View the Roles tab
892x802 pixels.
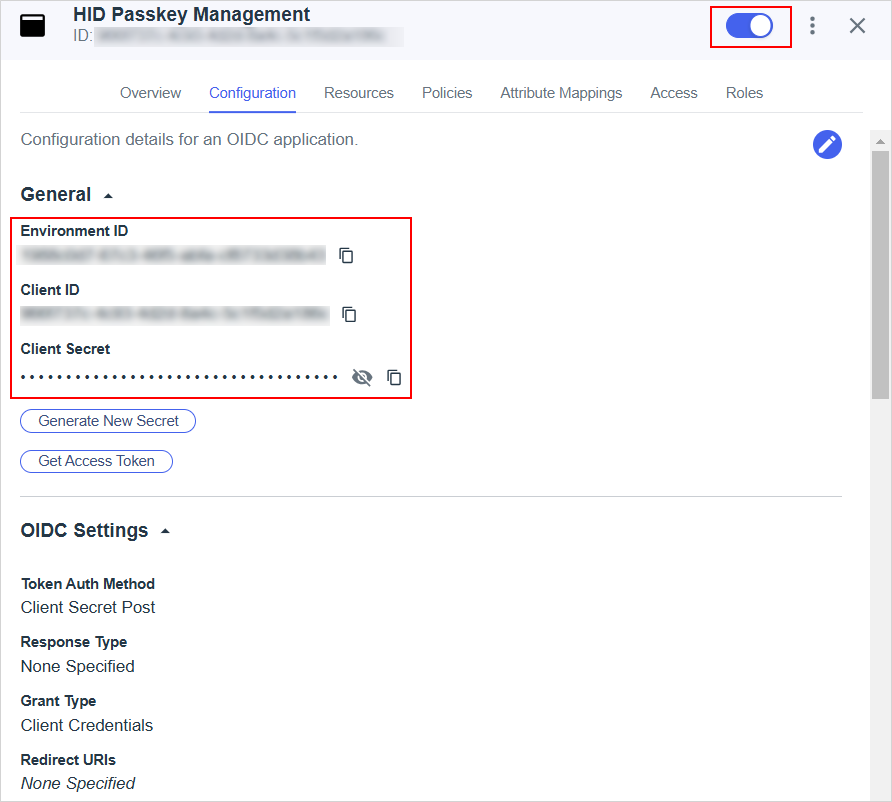coord(744,93)
